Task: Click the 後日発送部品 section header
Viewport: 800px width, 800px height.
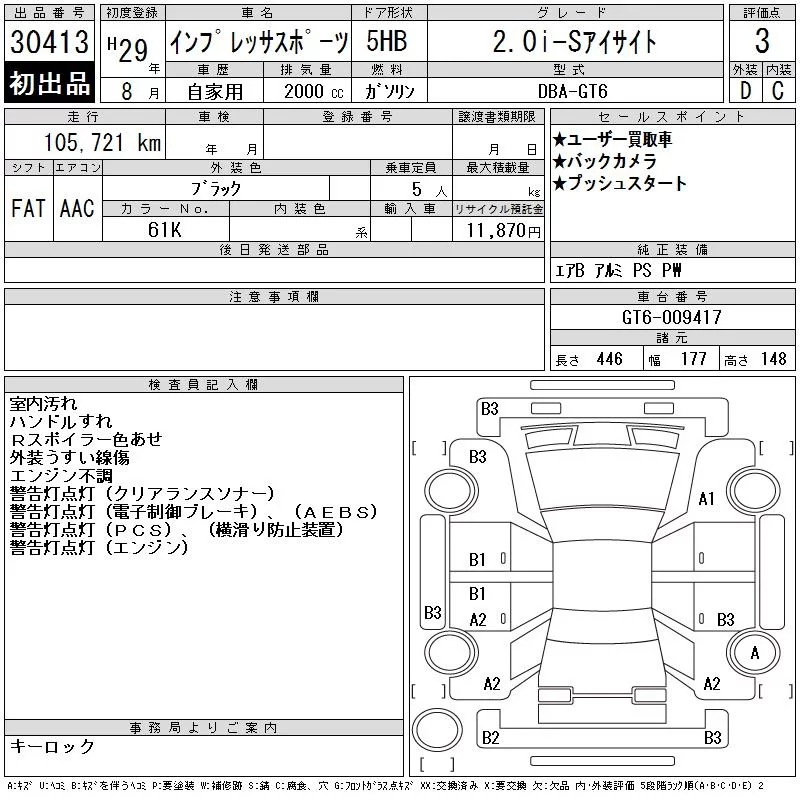Action: (x=274, y=249)
